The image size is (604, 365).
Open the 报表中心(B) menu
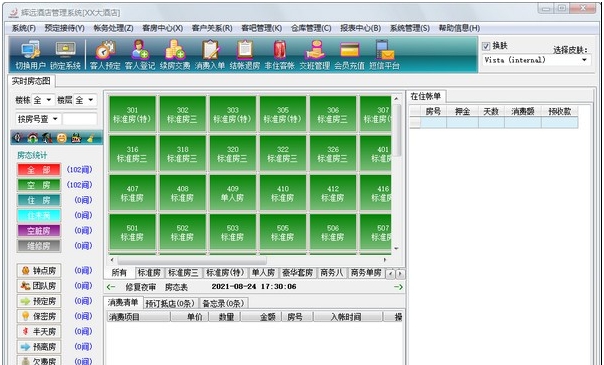click(361, 28)
